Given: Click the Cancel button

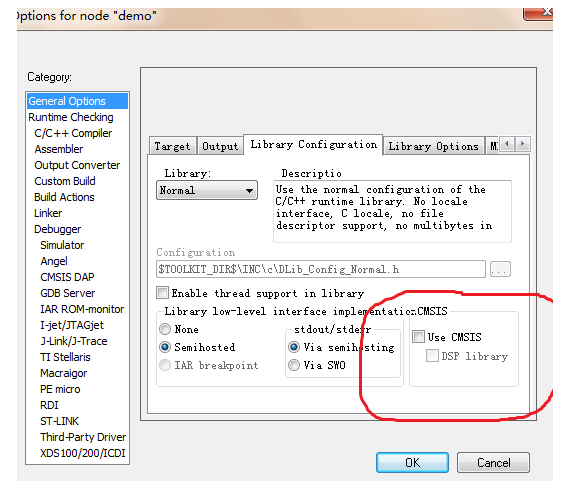Looking at the screenshot, I should click(493, 462).
